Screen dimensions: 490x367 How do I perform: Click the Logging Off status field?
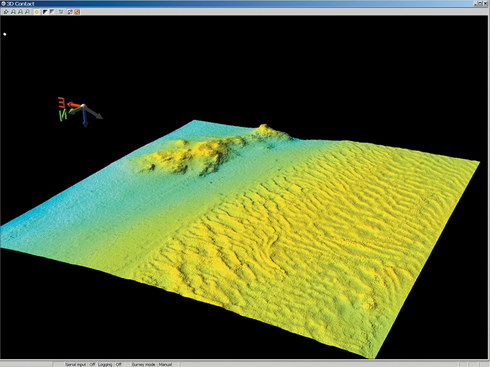pos(110,364)
